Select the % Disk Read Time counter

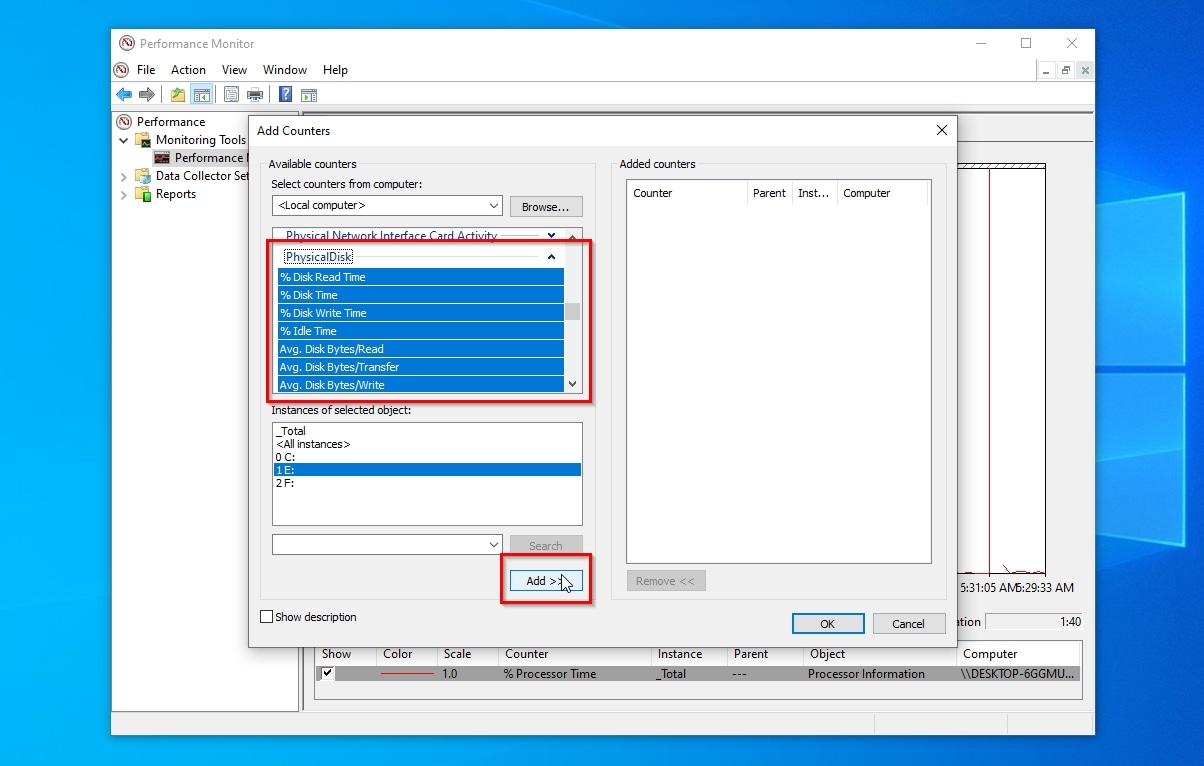421,277
